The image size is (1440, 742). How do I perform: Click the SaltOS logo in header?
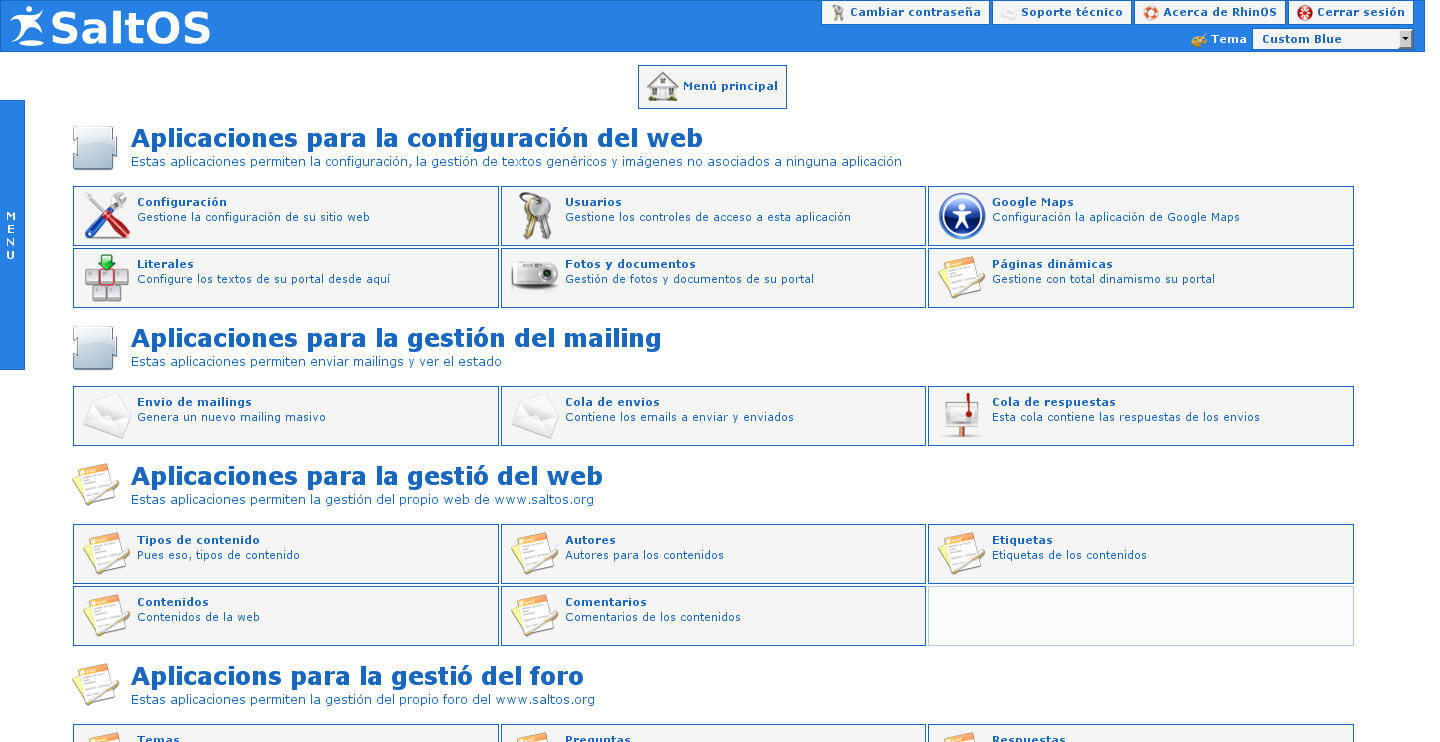click(x=110, y=26)
